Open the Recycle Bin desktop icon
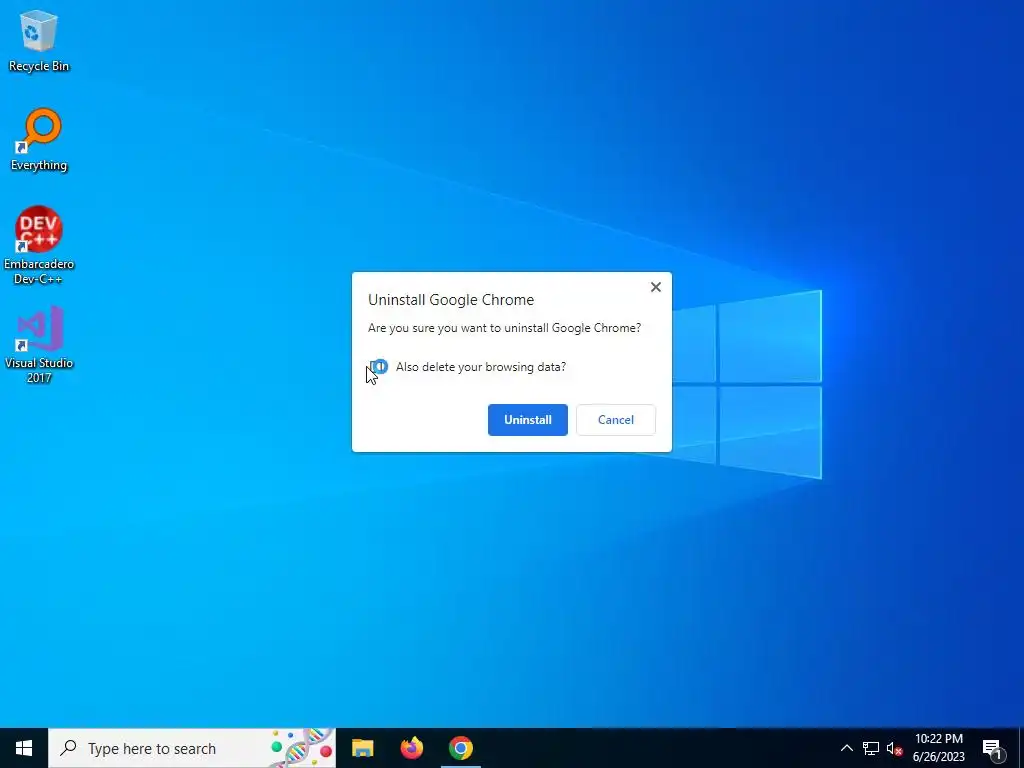The image size is (1024, 768). pyautogui.click(x=39, y=40)
